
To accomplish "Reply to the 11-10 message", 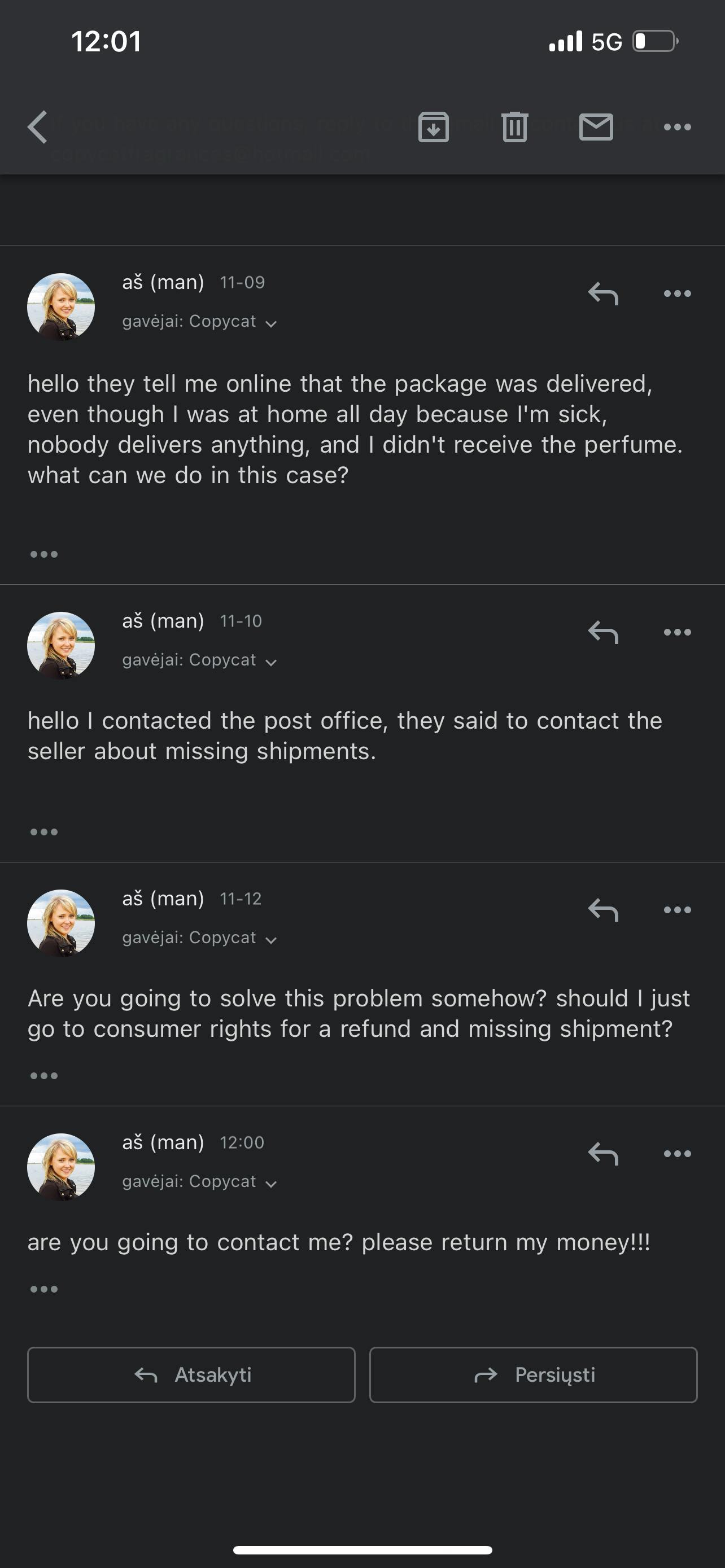I will click(x=602, y=632).
